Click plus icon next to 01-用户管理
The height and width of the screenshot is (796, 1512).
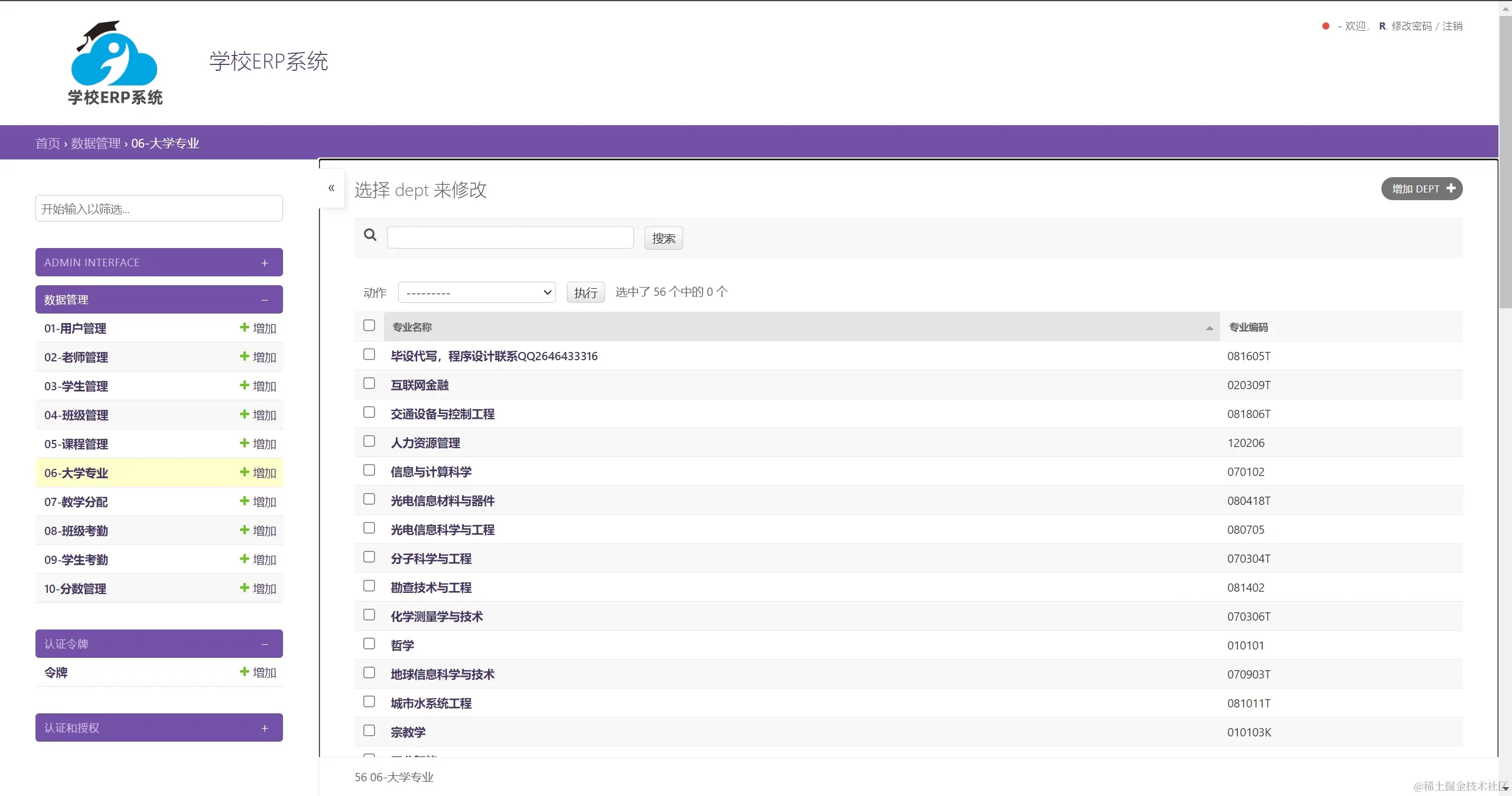coord(244,327)
